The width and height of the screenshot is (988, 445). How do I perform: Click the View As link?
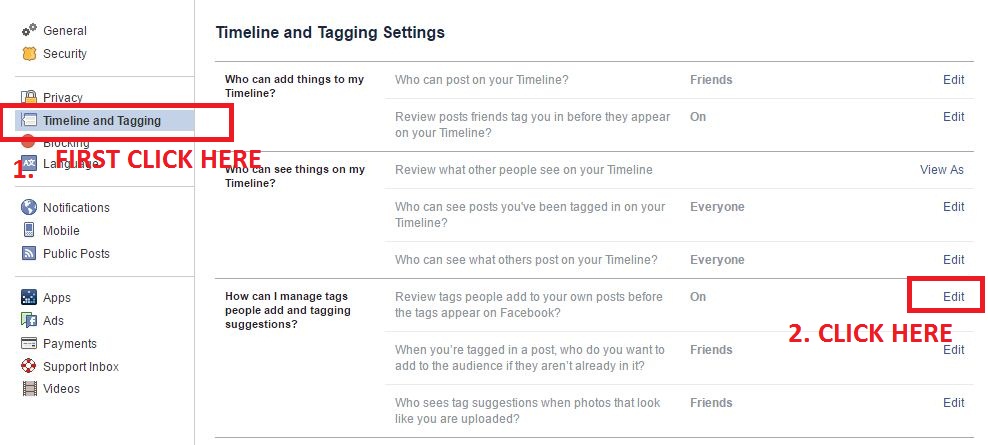[941, 170]
